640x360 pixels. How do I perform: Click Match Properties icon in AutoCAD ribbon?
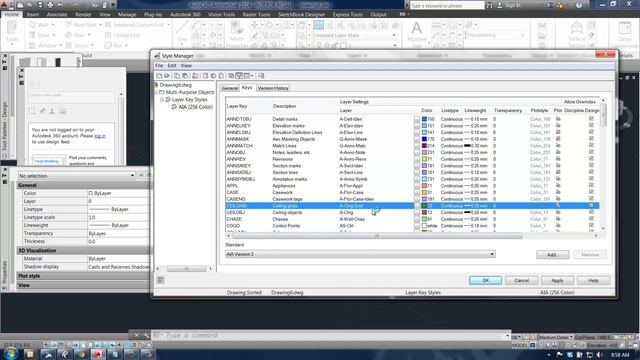[x=236, y=28]
